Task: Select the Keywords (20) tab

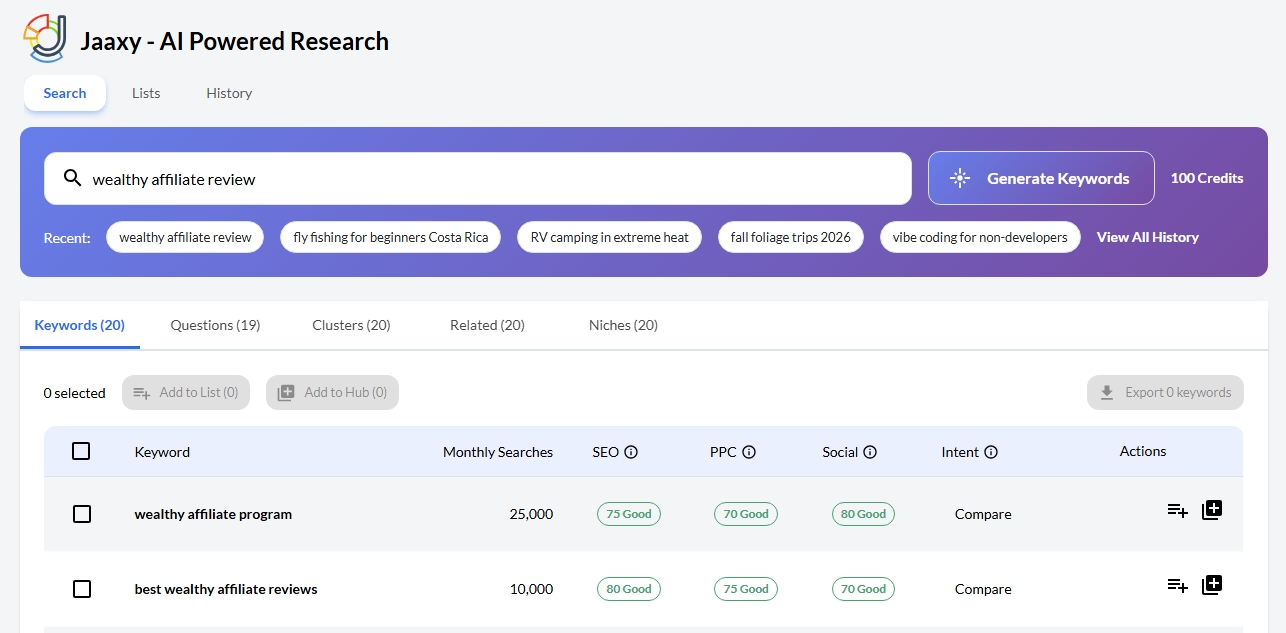Action: [x=80, y=325]
